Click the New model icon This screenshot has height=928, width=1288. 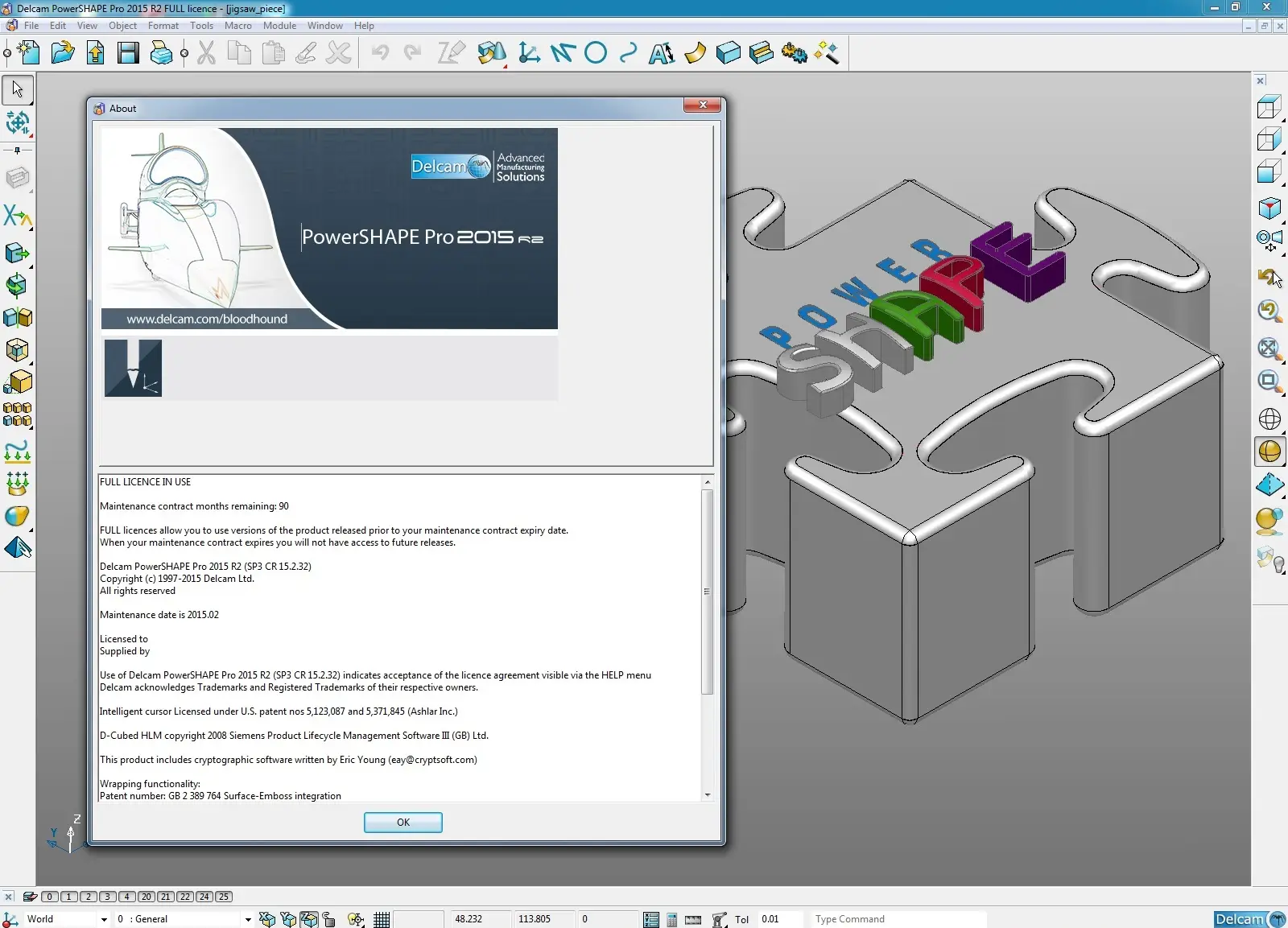29,53
